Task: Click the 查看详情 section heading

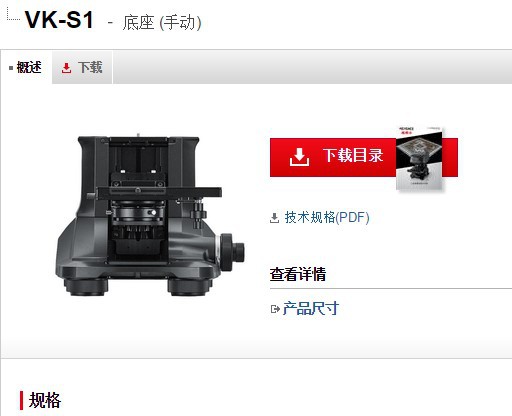Action: [x=298, y=274]
